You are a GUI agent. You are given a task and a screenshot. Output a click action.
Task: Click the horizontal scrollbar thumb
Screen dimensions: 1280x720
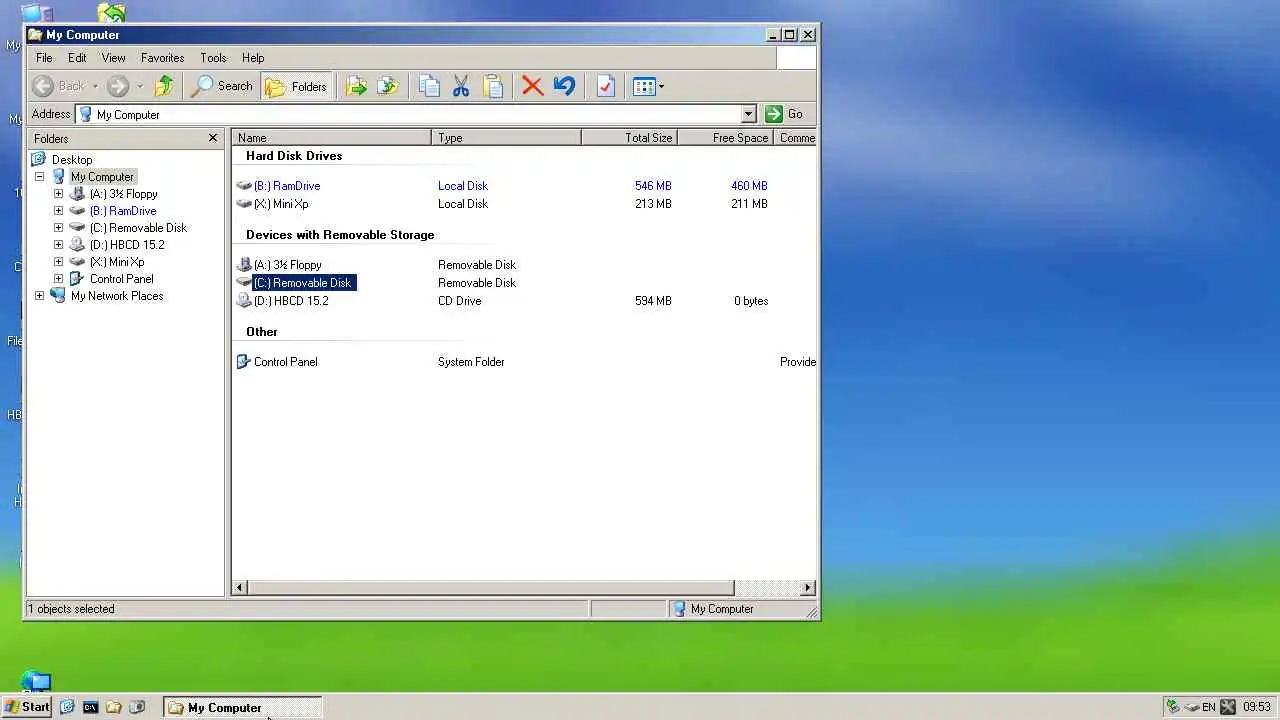click(491, 588)
